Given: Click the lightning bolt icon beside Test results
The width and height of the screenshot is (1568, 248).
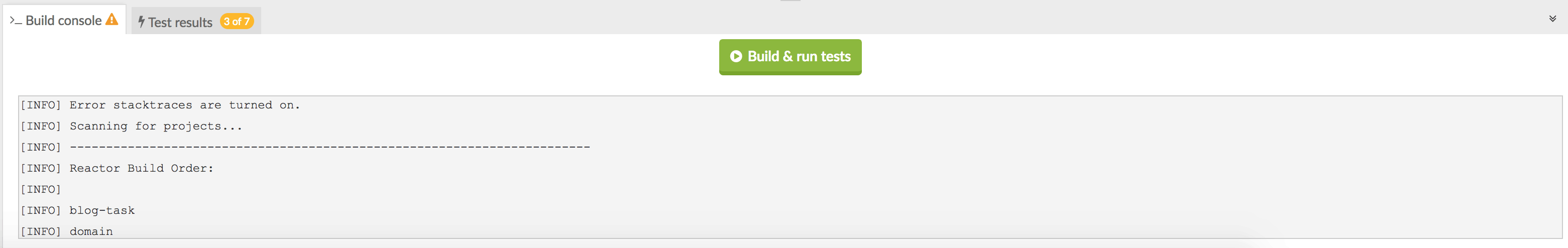Looking at the screenshot, I should [141, 22].
